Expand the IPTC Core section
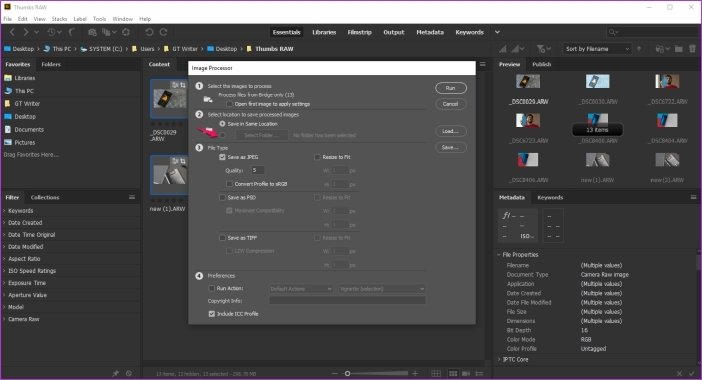This screenshot has width=702, height=380. [499, 359]
